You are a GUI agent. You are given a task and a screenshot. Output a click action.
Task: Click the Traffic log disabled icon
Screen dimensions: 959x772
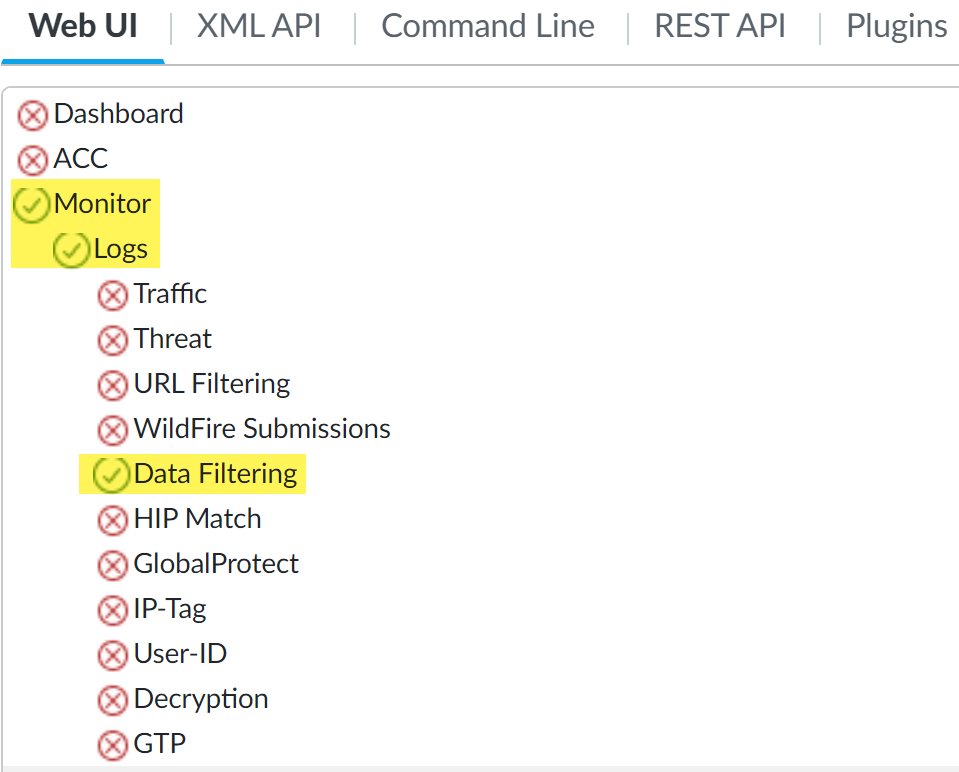point(113,295)
